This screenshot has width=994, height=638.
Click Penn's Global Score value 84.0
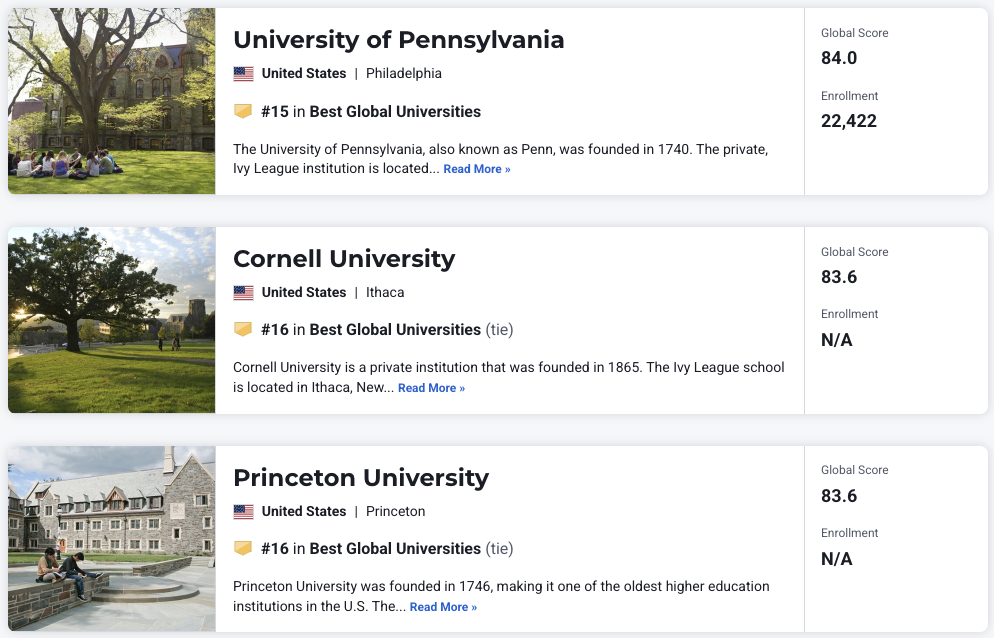point(839,58)
